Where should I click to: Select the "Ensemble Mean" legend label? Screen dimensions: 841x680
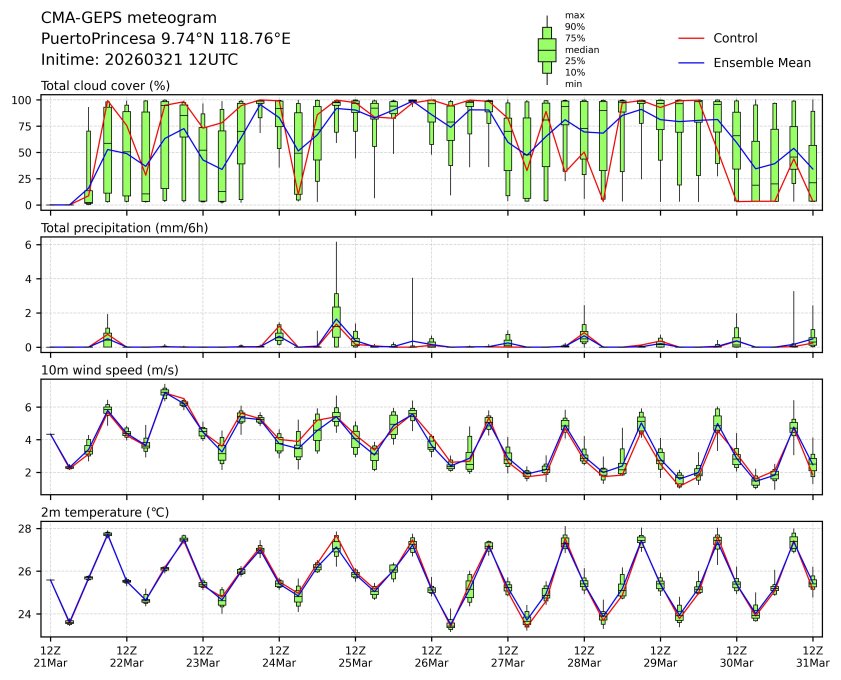[x=761, y=63]
